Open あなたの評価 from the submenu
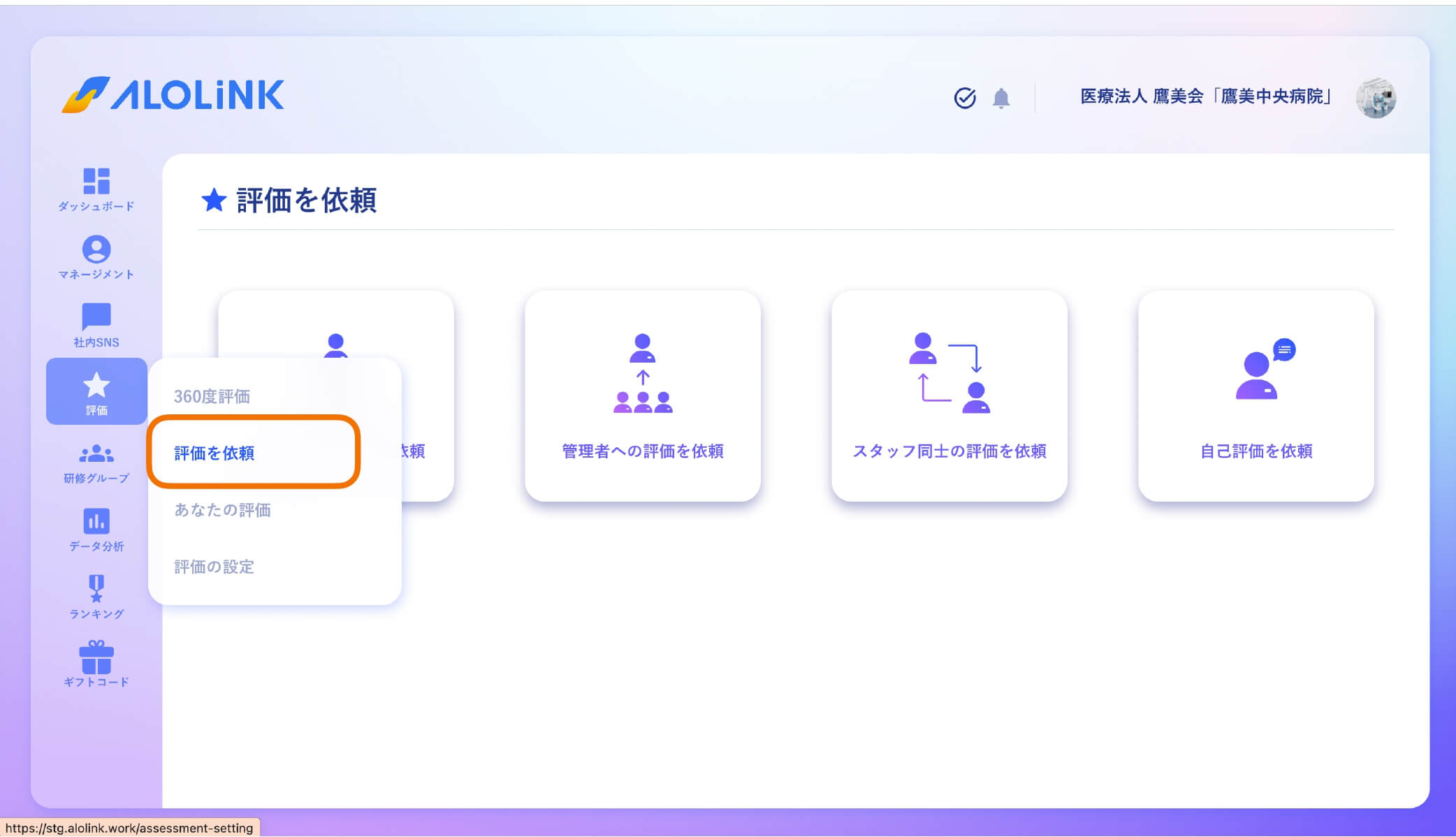Viewport: 1456px width, 837px height. (x=222, y=511)
